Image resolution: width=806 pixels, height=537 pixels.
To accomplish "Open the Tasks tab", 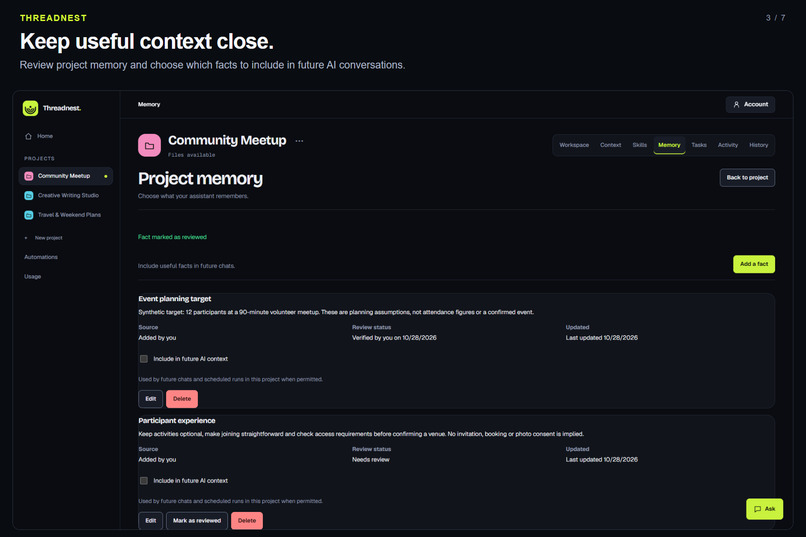I will click(x=699, y=145).
